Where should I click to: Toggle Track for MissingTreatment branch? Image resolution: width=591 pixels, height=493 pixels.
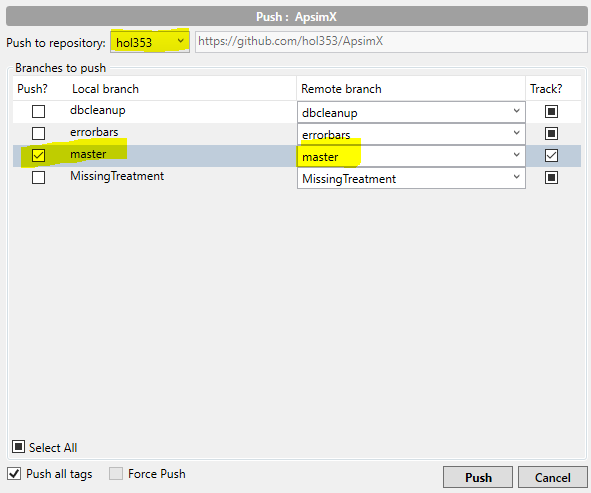[x=551, y=178]
